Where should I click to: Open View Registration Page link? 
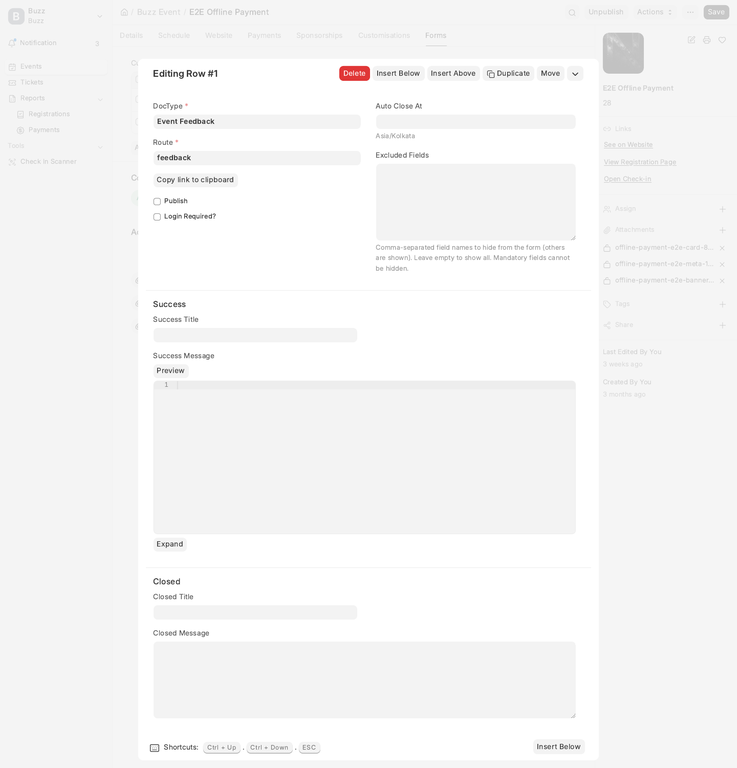tap(640, 162)
